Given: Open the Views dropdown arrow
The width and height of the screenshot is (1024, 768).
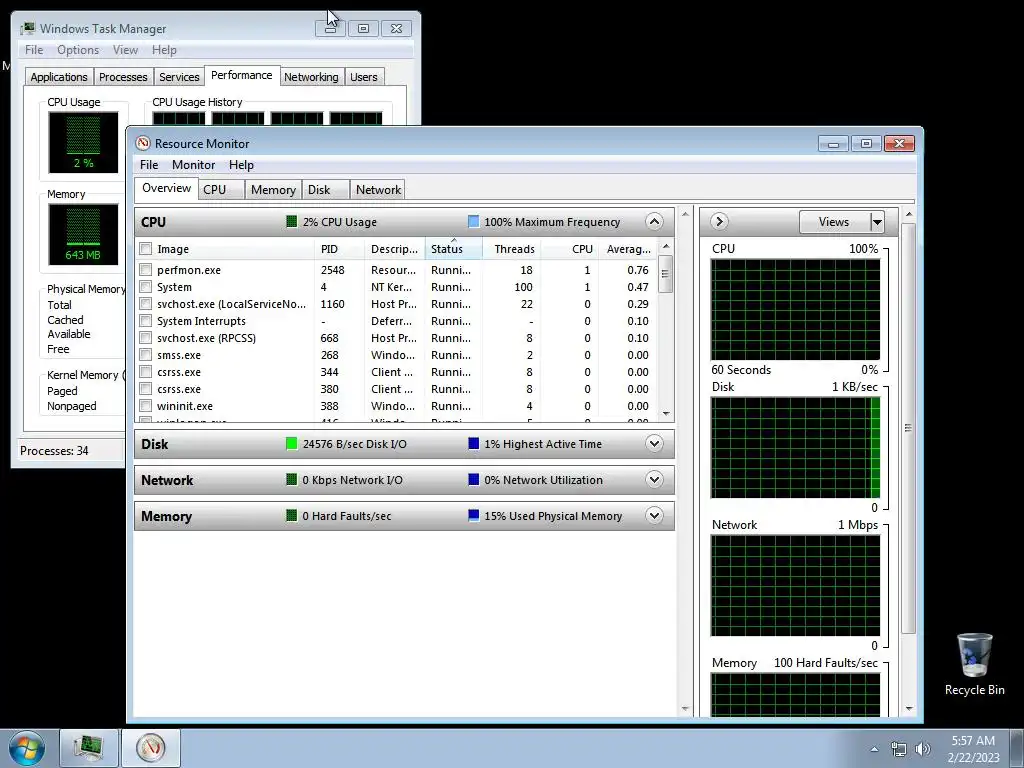Looking at the screenshot, I should [876, 222].
